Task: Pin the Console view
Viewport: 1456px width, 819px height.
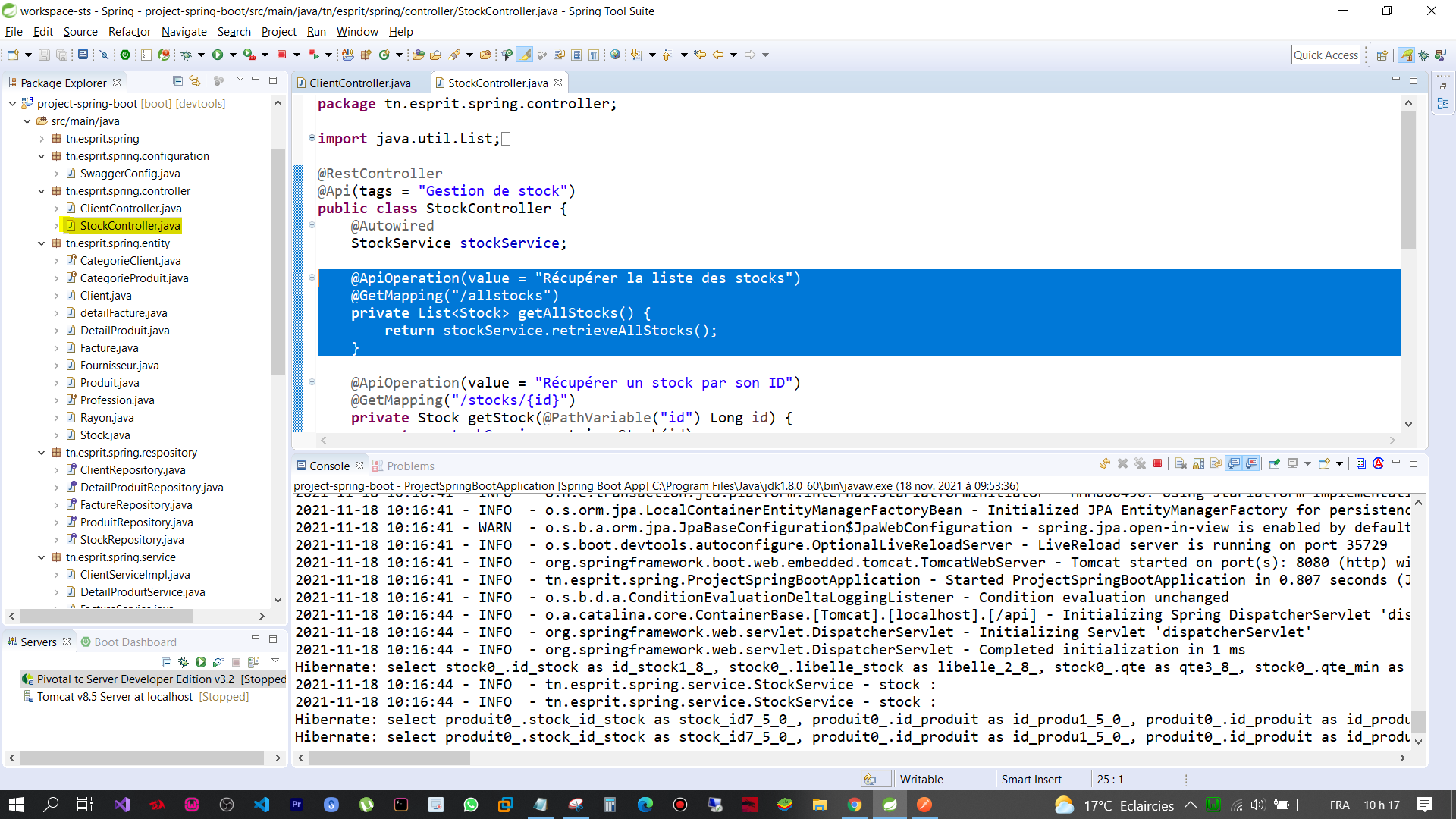Action: pyautogui.click(x=1275, y=463)
